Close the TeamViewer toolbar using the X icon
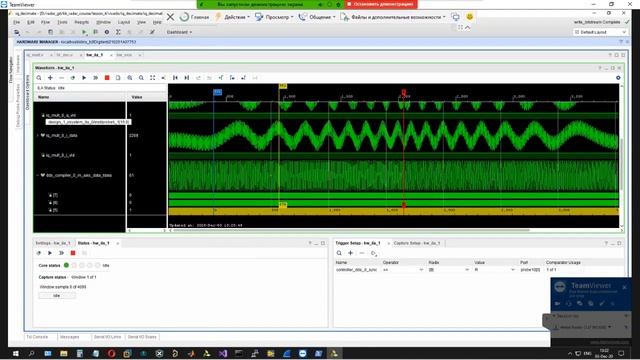This screenshot has height=360, width=640. pyautogui.click(x=170, y=17)
